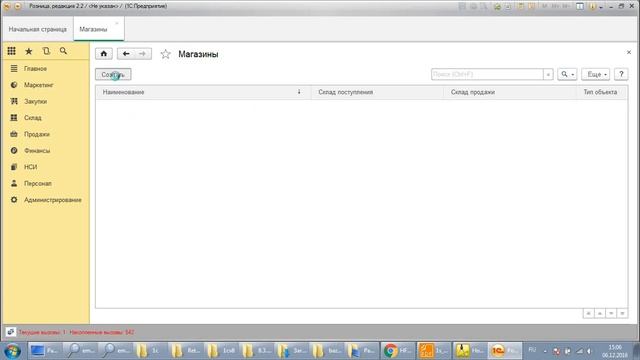640x360 pixels.
Task: Click the Текущие вызовы status text
Action: pos(42,332)
